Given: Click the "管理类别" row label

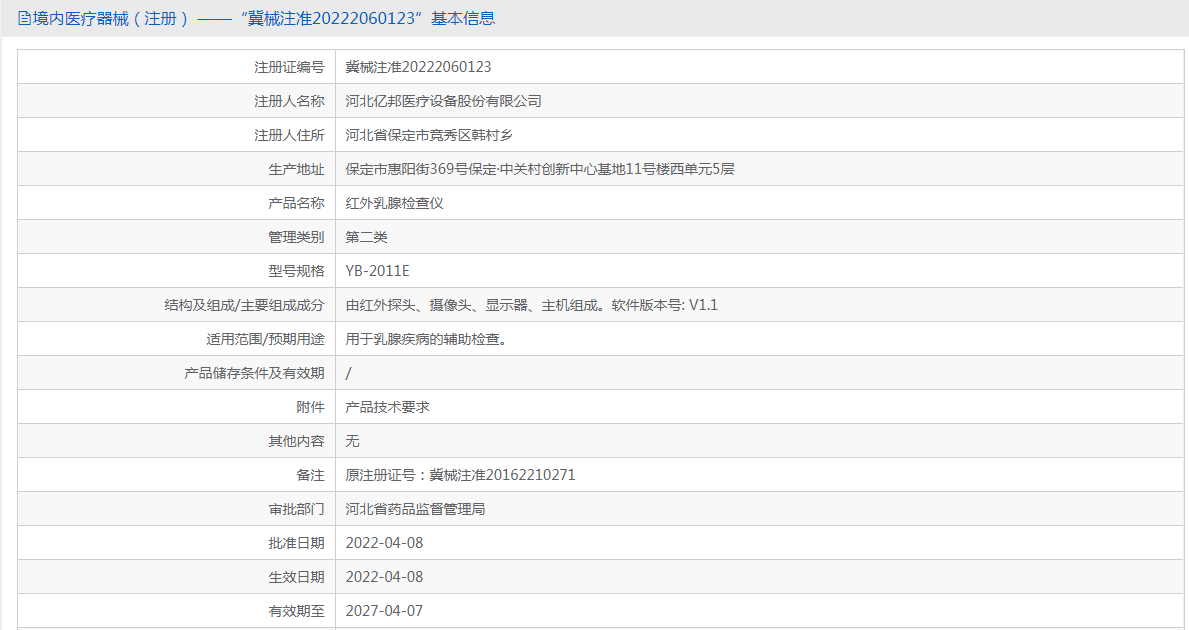Looking at the screenshot, I should point(296,237).
